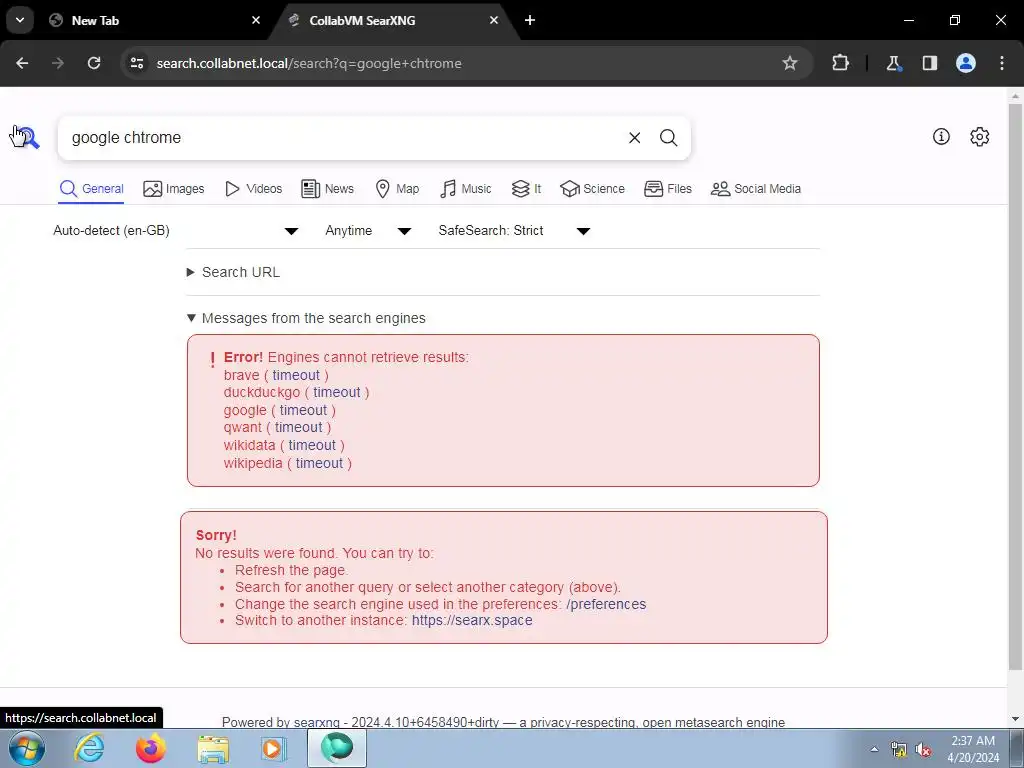
Task: Clear the search query with X
Action: pos(634,138)
